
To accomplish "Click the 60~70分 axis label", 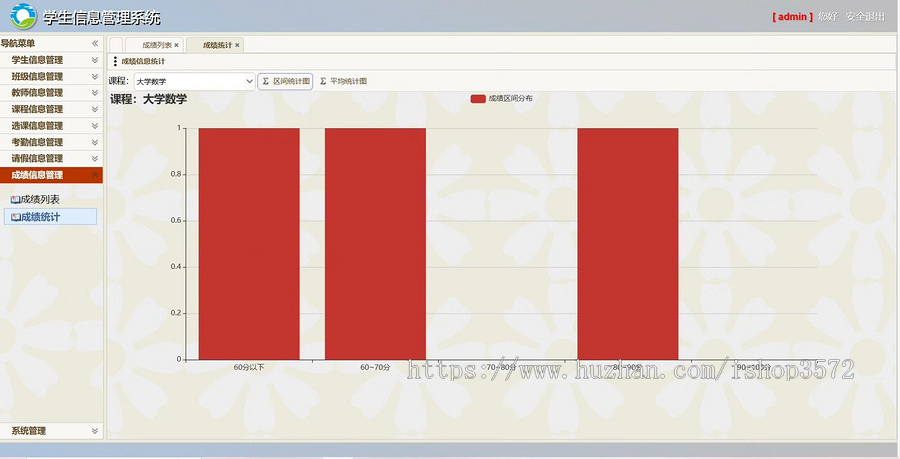I will 375,367.
